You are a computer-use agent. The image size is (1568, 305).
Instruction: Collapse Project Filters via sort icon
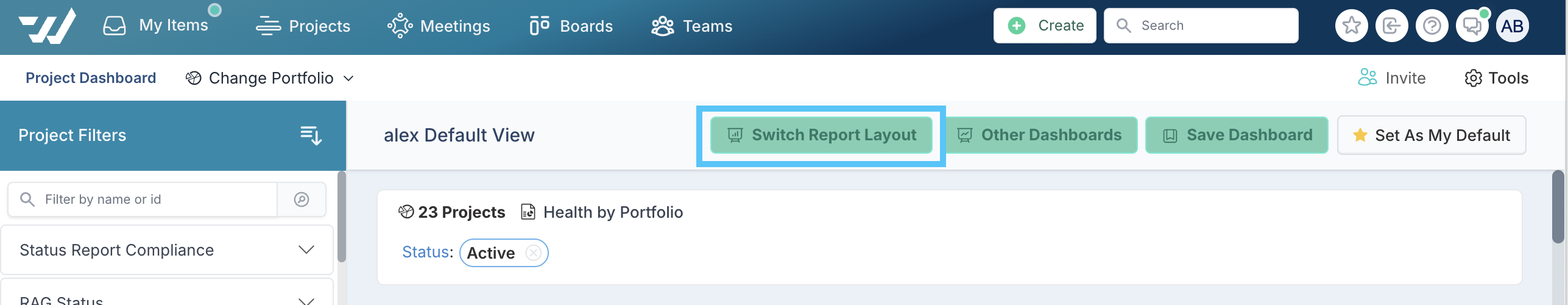[311, 135]
